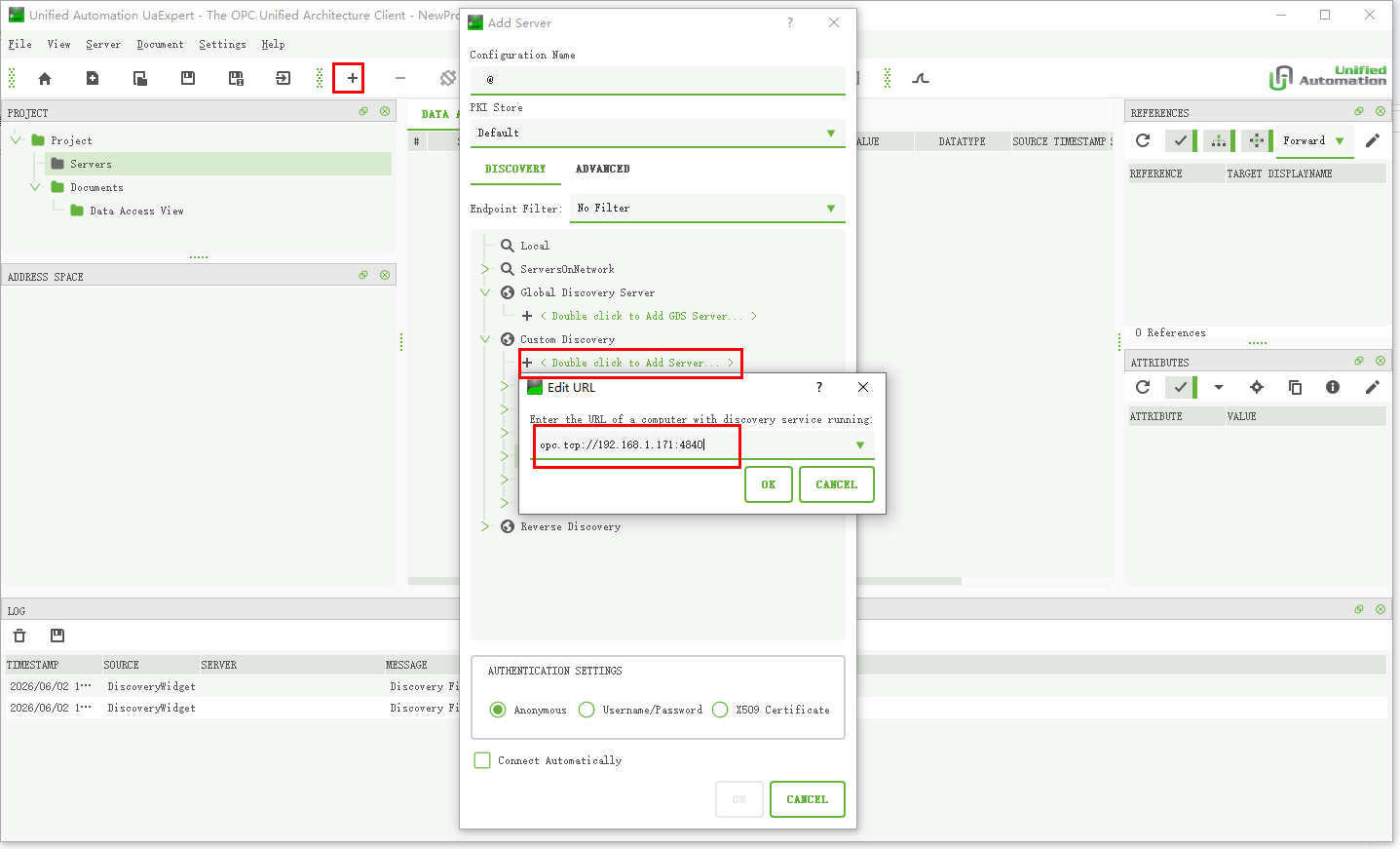Image resolution: width=1400 pixels, height=849 pixels.
Task: Click the performance curve toolbar icon
Action: click(x=921, y=79)
